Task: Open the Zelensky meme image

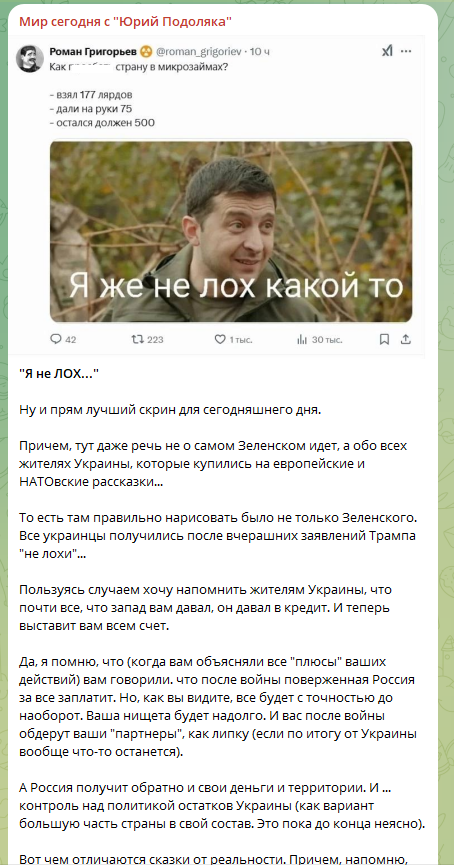Action: pyautogui.click(x=231, y=232)
